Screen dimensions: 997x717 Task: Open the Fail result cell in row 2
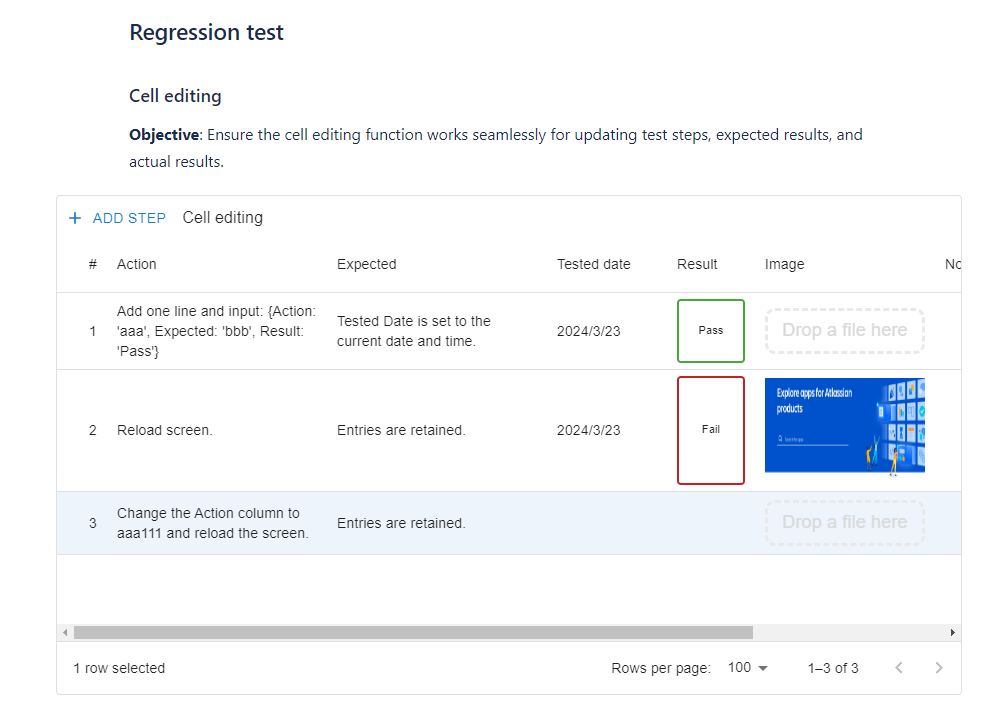710,430
